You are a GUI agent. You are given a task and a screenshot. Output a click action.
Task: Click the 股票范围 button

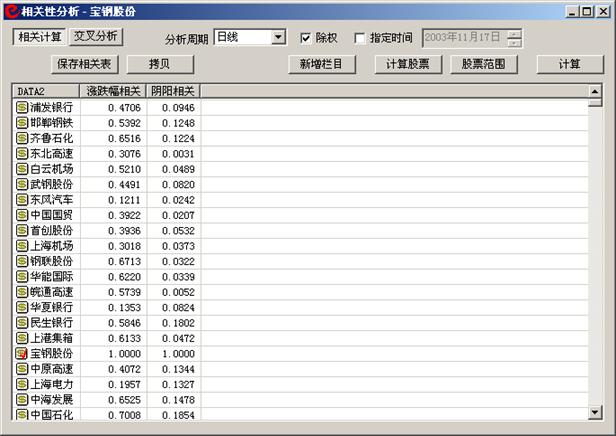pos(484,64)
